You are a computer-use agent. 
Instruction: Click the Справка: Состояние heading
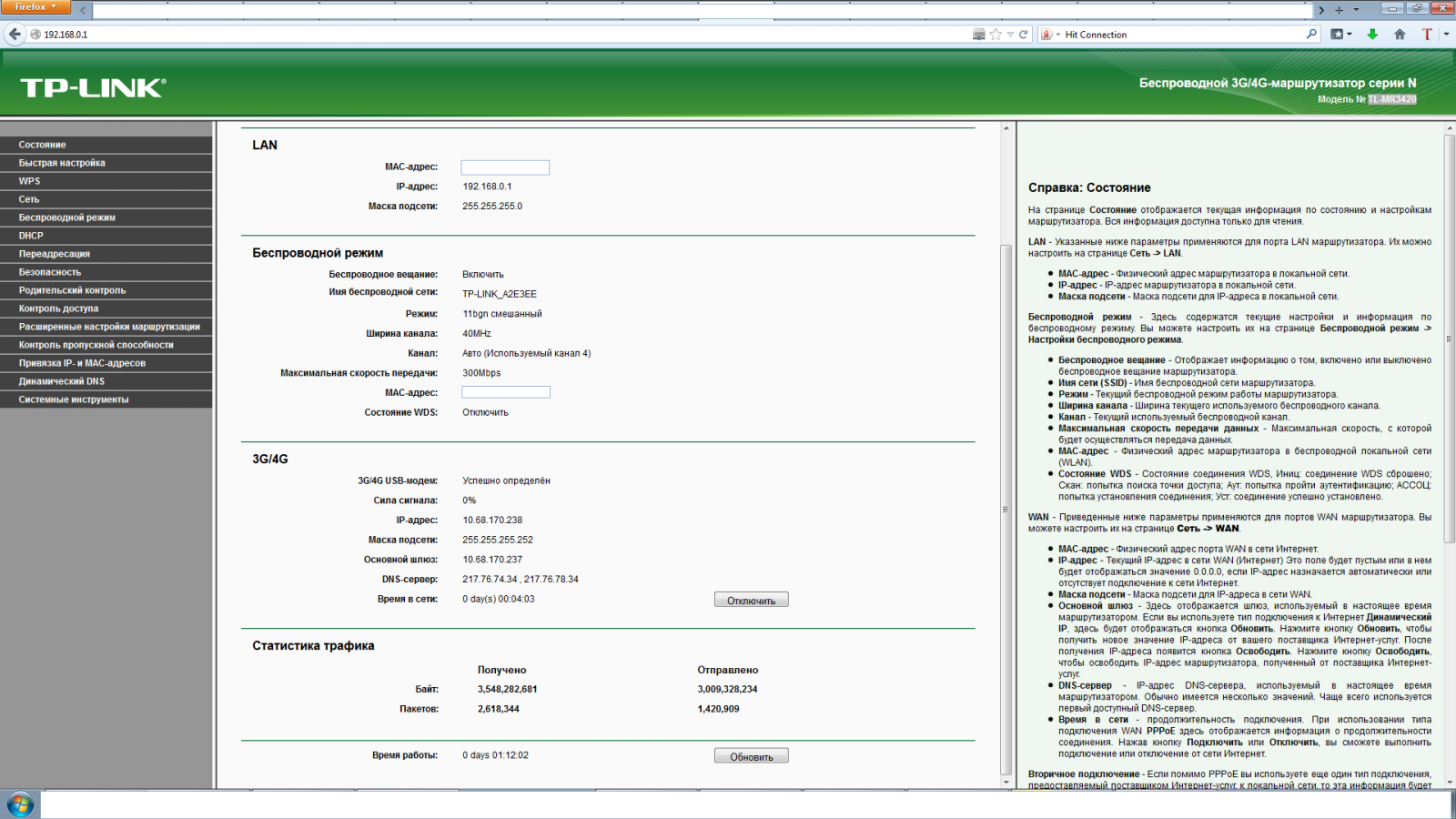1089,187
